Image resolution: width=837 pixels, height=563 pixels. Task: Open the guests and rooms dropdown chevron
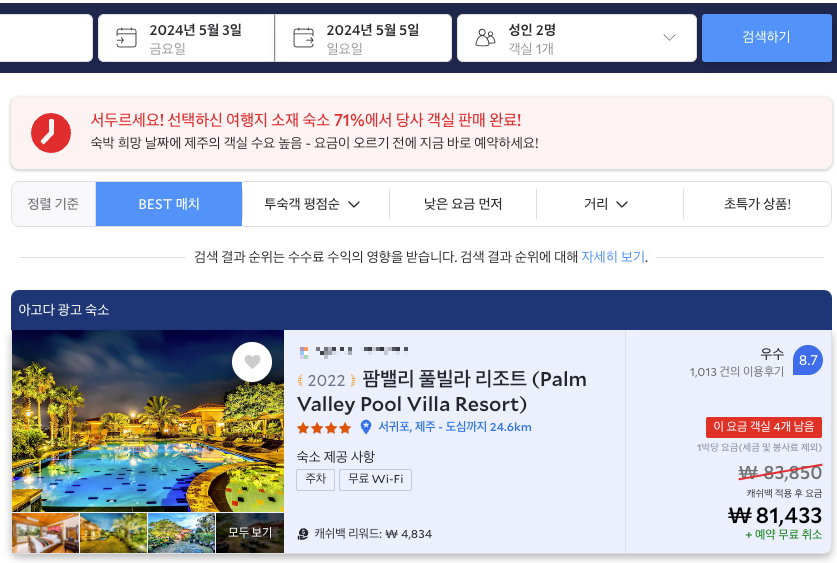(x=669, y=37)
